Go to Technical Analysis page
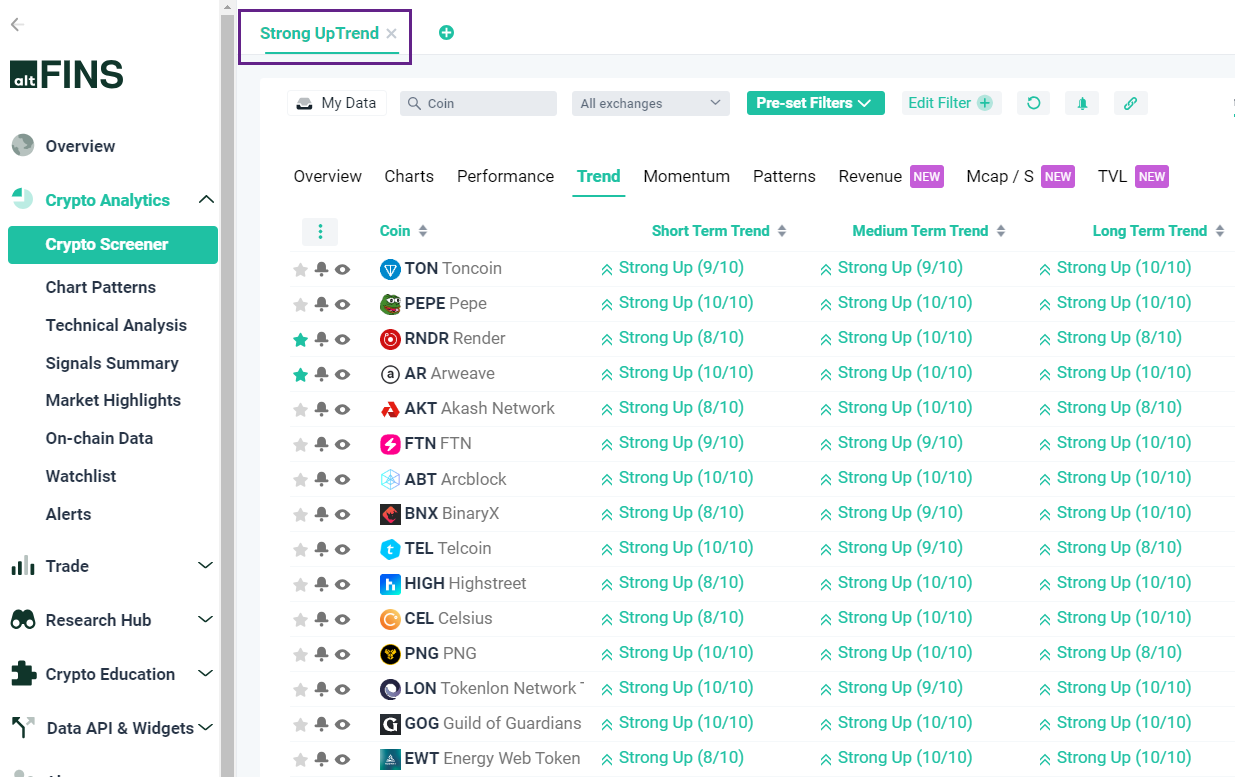The height and width of the screenshot is (777, 1235). coord(116,325)
